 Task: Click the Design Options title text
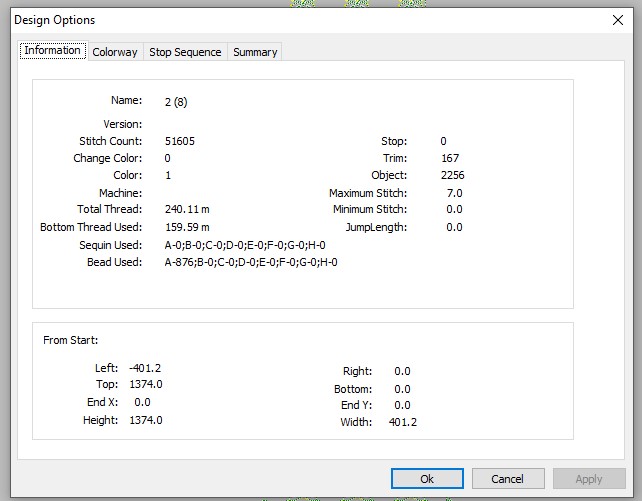point(54,20)
